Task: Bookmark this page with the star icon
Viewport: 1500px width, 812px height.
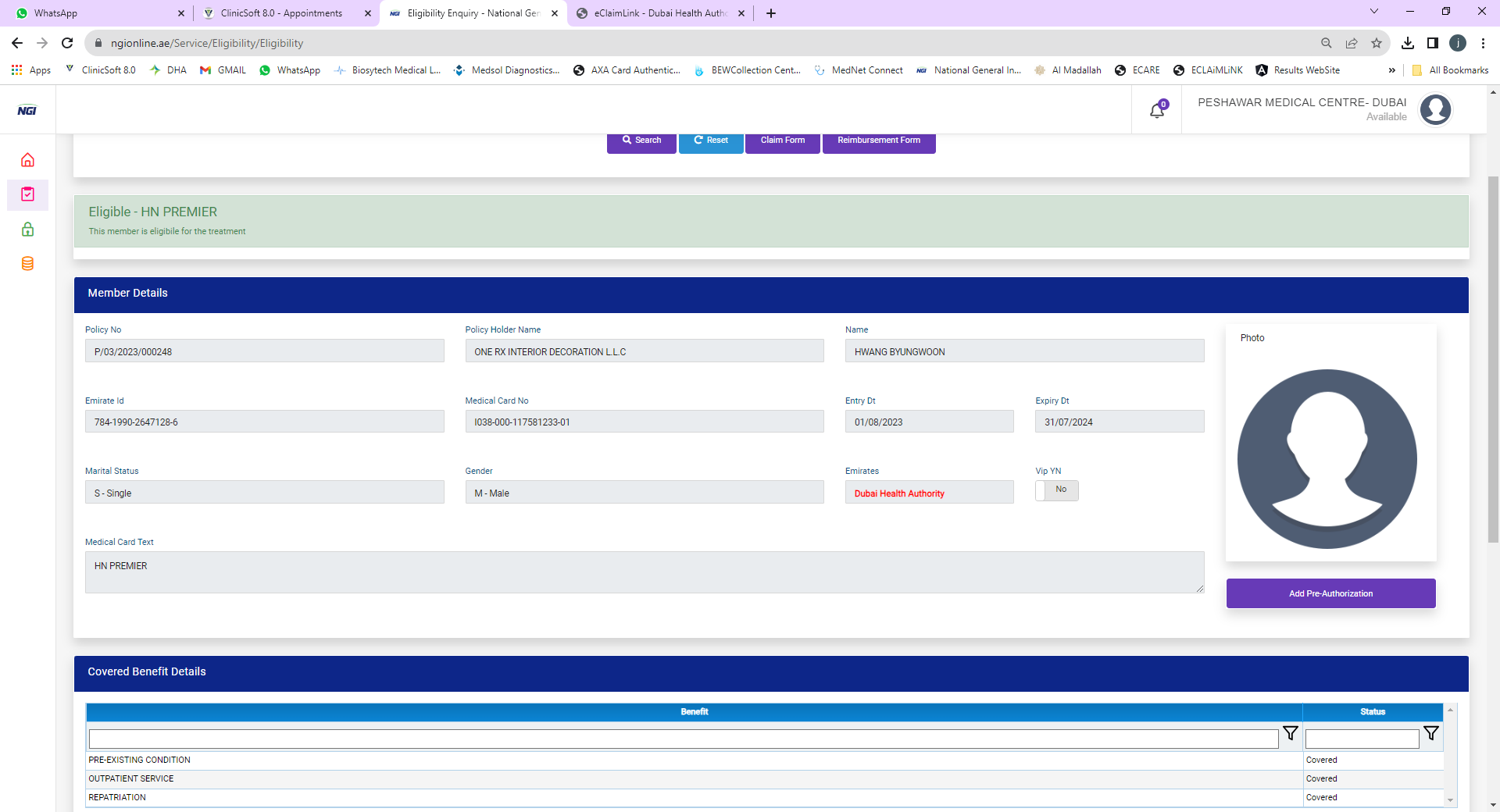Action: pyautogui.click(x=1377, y=43)
